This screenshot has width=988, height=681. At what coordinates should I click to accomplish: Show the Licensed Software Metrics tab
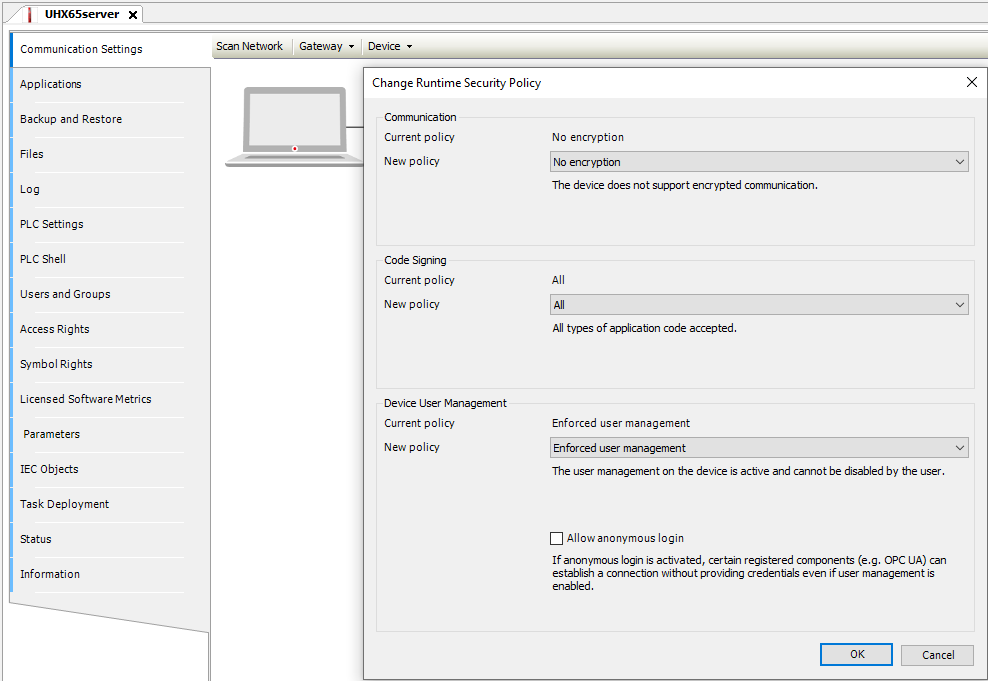(86, 399)
